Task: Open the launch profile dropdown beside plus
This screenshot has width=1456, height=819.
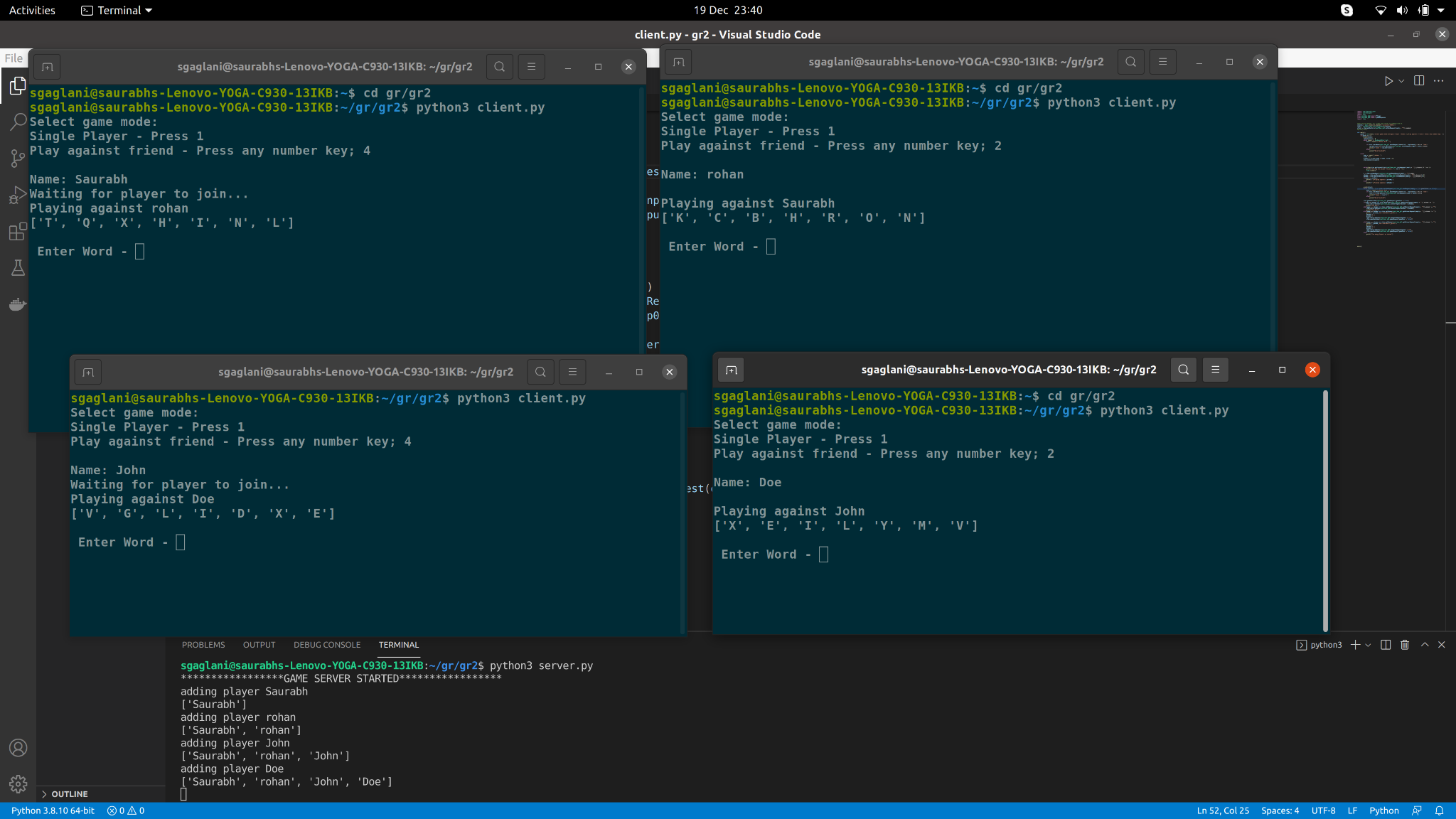Action: click(x=1368, y=645)
